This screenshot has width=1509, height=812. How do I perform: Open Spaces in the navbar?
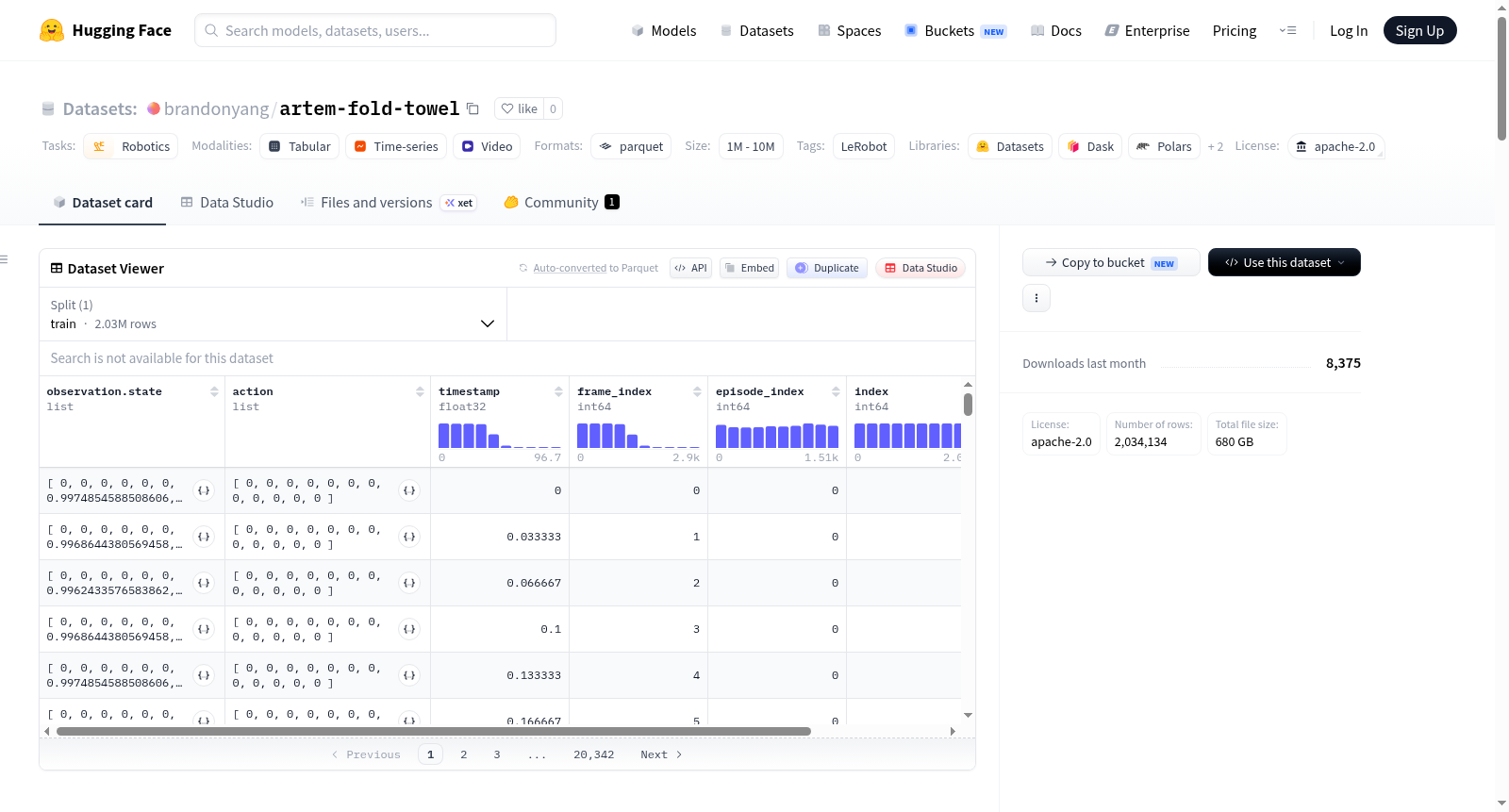pyautogui.click(x=849, y=30)
